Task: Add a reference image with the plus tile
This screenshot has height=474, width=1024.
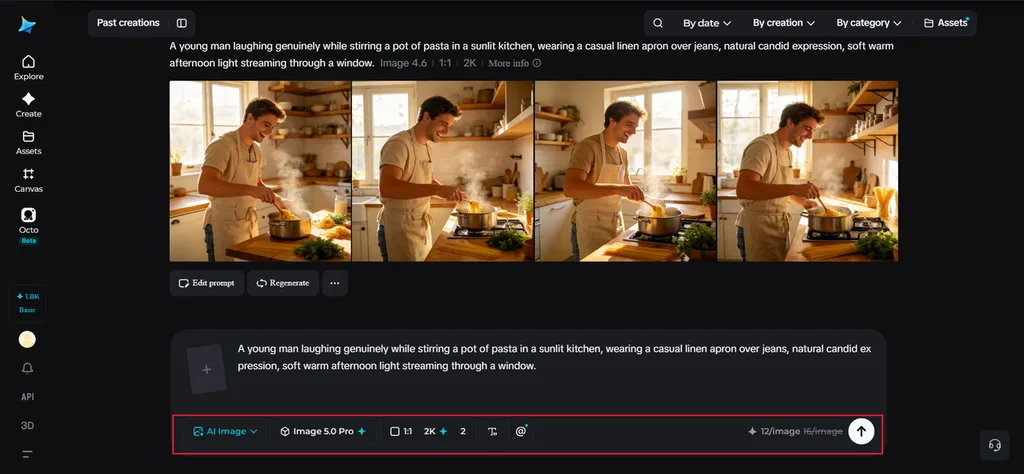Action: point(206,370)
